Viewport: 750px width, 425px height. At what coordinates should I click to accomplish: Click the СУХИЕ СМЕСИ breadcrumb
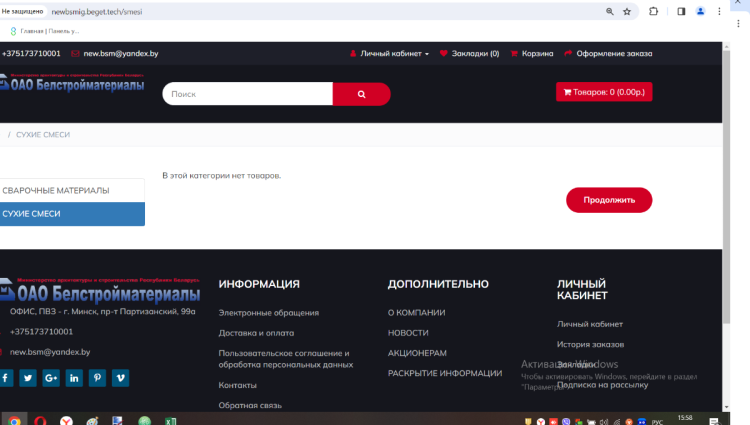pos(43,135)
